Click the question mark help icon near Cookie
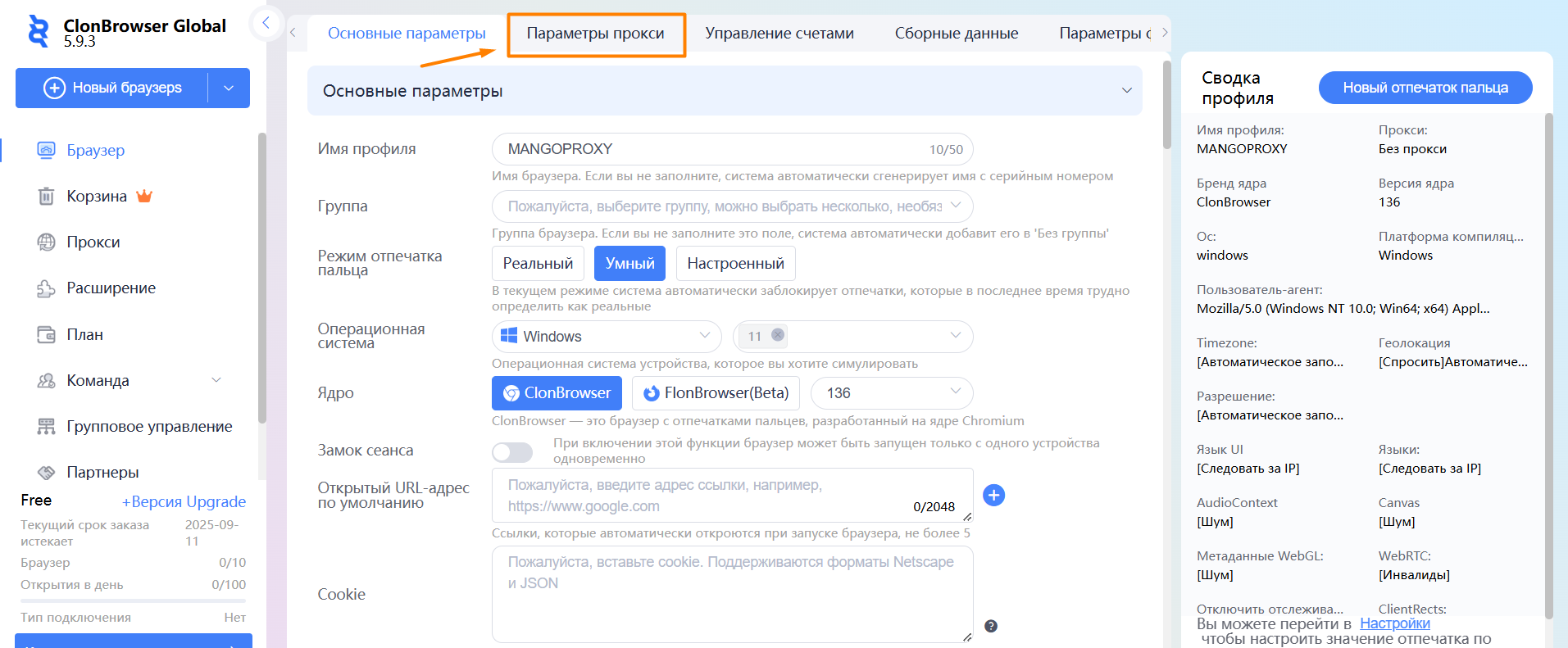This screenshot has height=648, width=1568. pos(991,626)
